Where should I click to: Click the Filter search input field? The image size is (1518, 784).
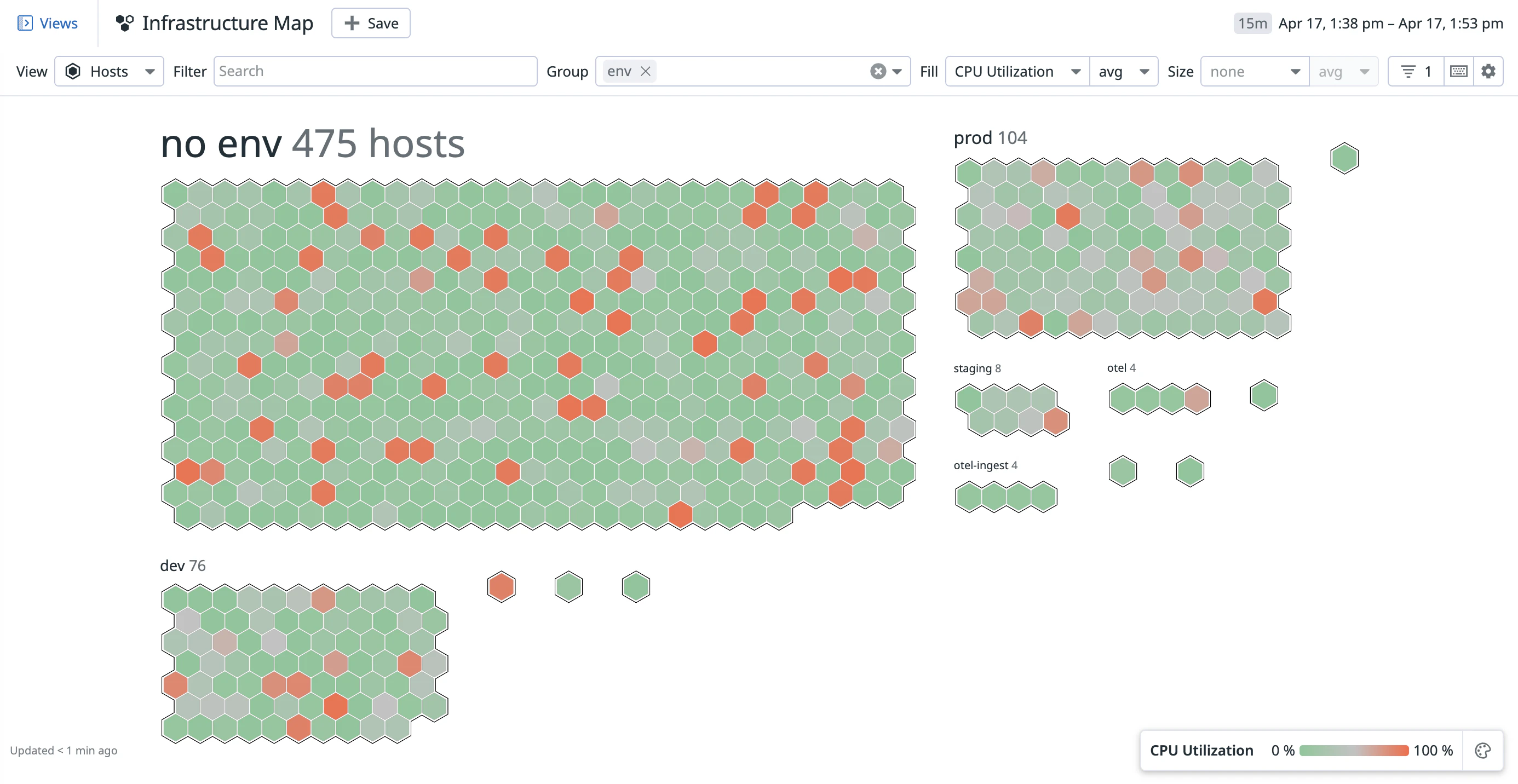(x=375, y=71)
